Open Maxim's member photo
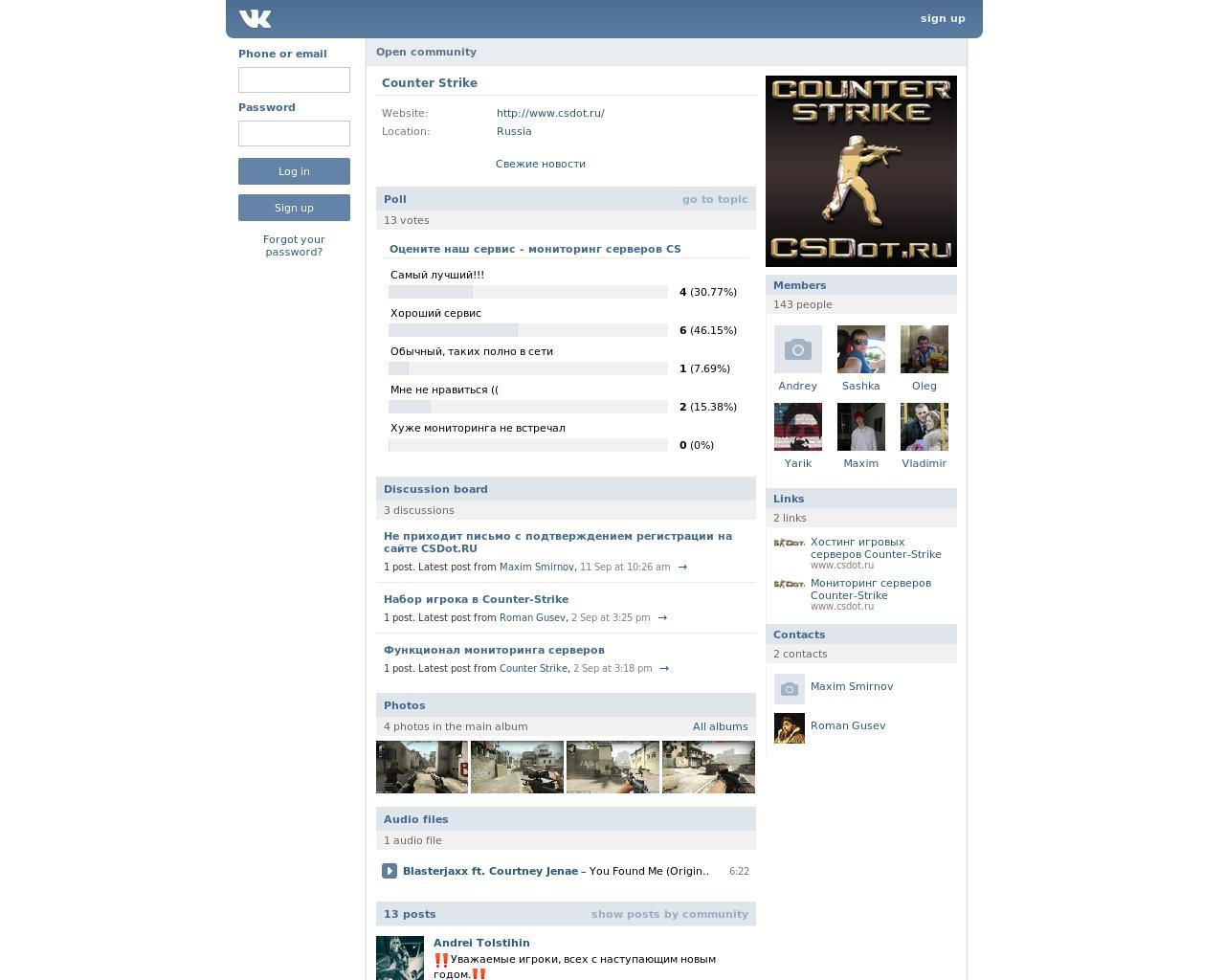 pos(861,427)
